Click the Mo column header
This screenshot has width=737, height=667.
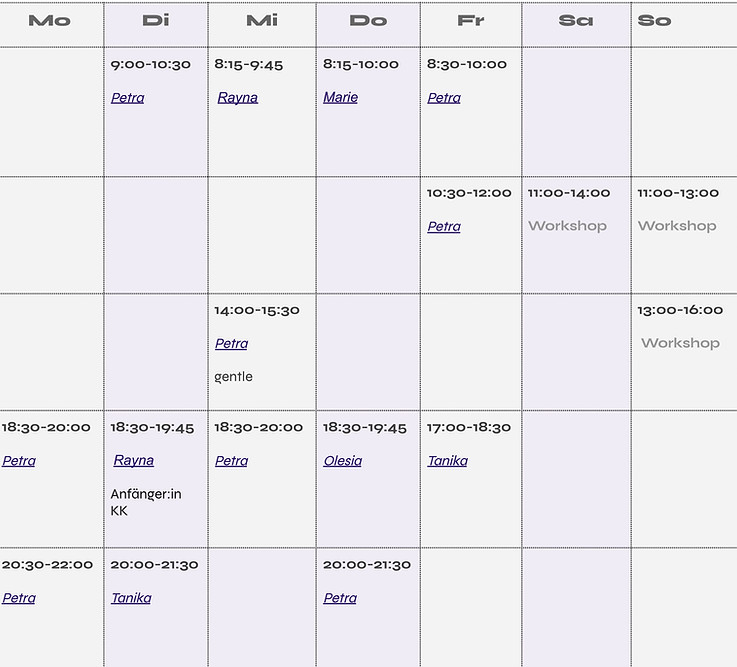(49, 21)
